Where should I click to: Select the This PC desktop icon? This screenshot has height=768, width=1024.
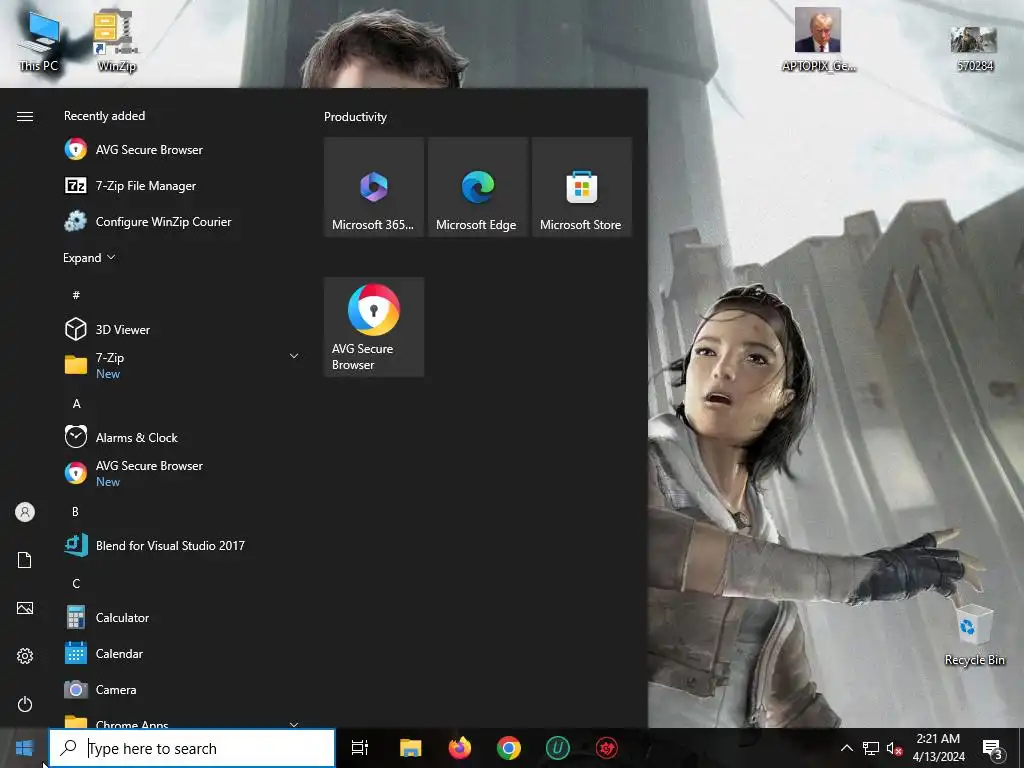point(39,41)
